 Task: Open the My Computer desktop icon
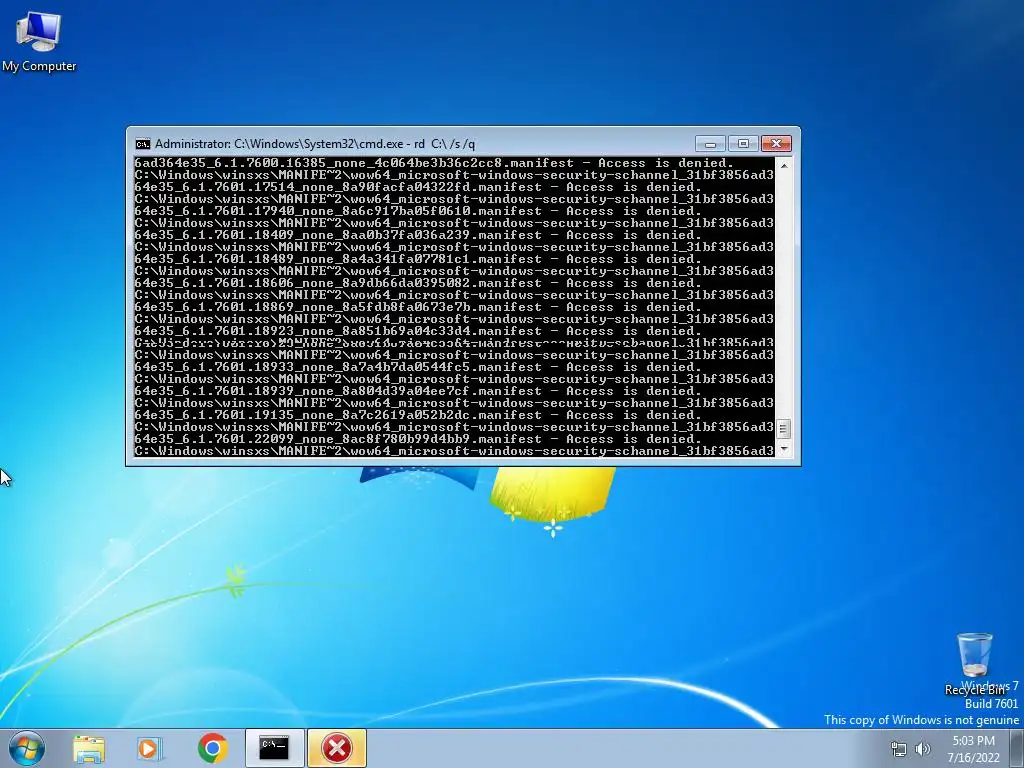tap(39, 41)
